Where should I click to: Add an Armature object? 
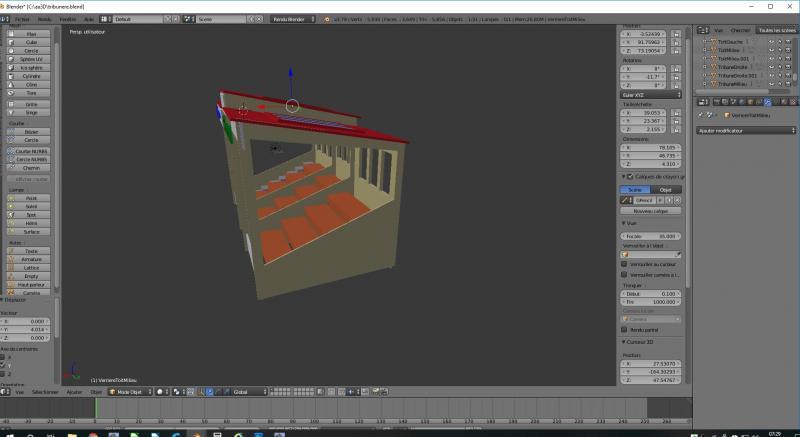[x=31, y=258]
